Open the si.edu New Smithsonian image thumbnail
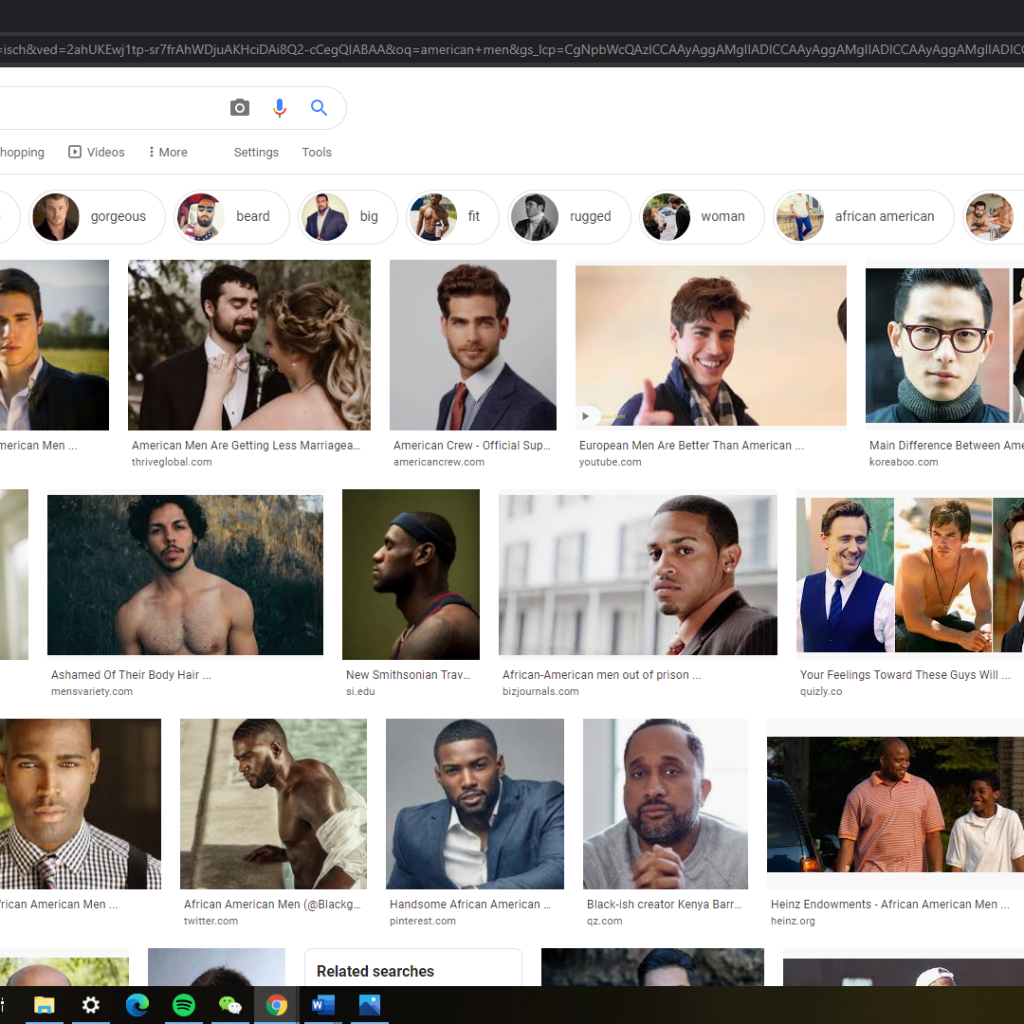 click(410, 574)
